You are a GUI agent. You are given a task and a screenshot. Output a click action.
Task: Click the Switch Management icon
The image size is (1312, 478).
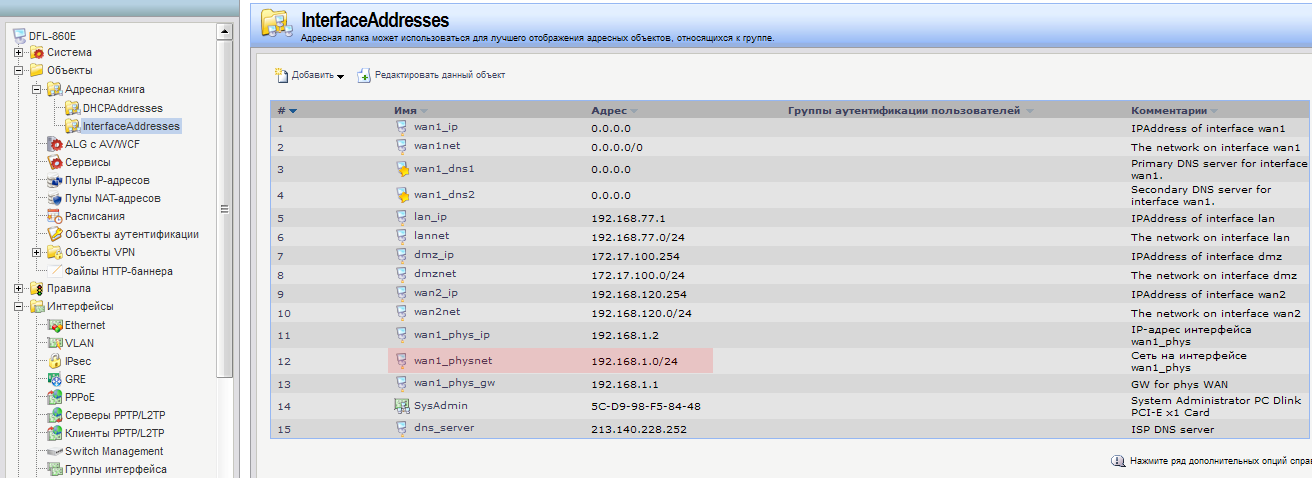pos(55,451)
